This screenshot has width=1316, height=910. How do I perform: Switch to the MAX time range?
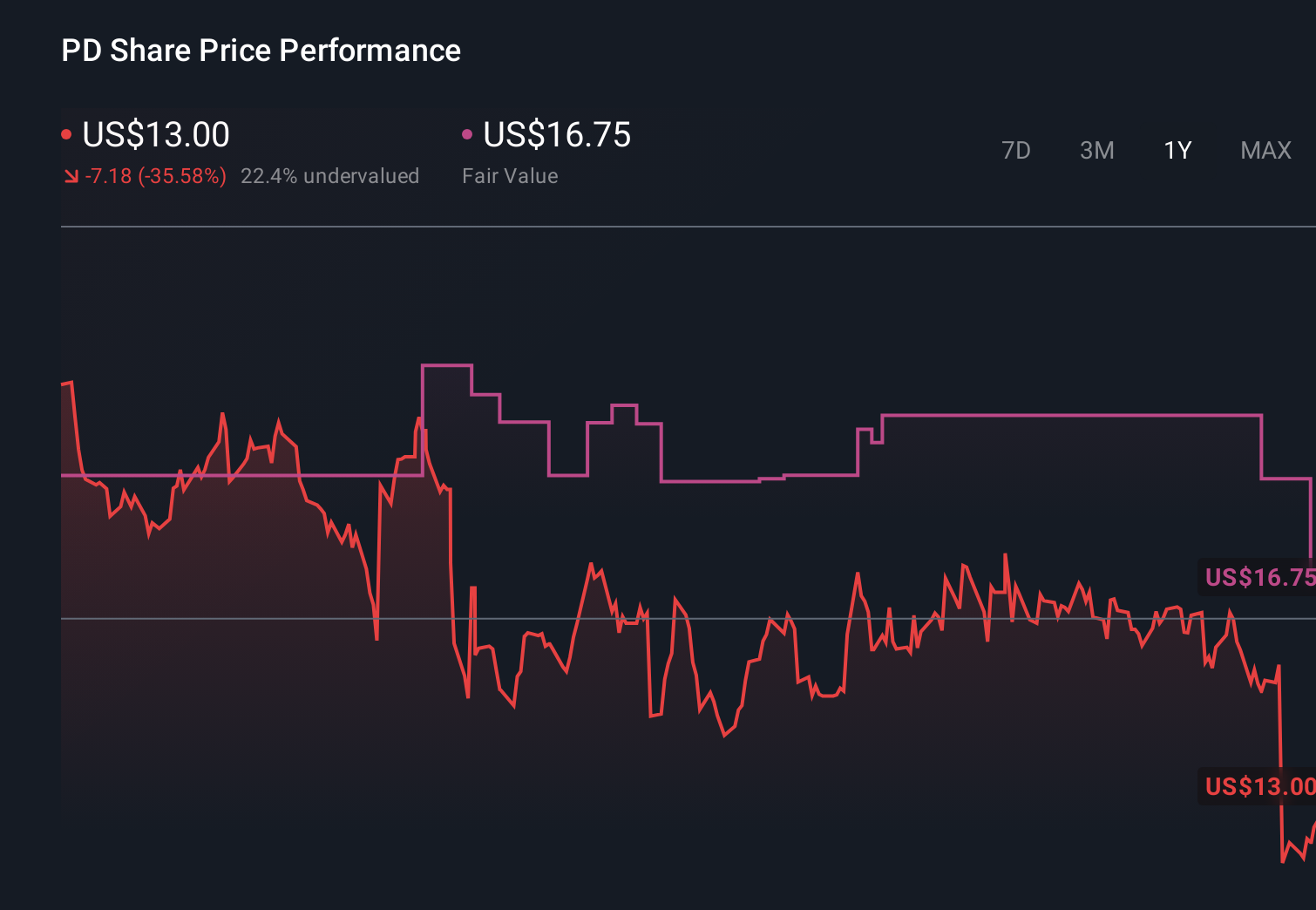click(x=1265, y=150)
